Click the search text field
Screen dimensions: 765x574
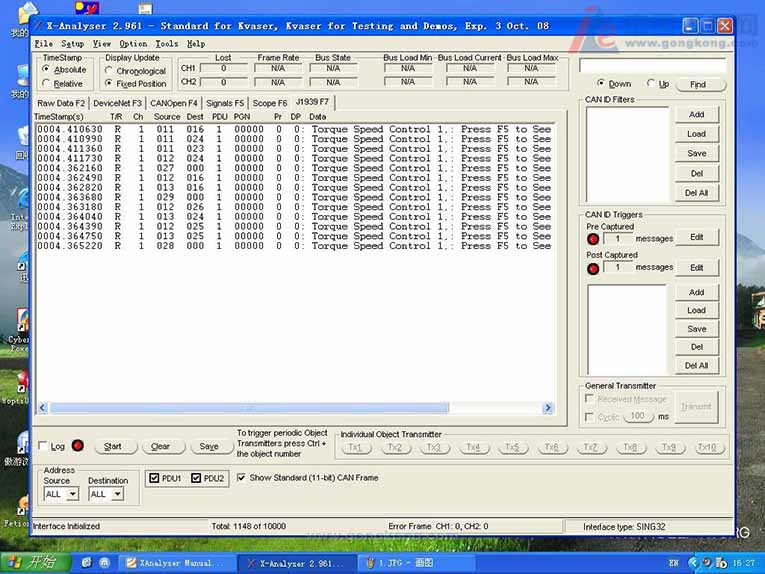coord(653,65)
